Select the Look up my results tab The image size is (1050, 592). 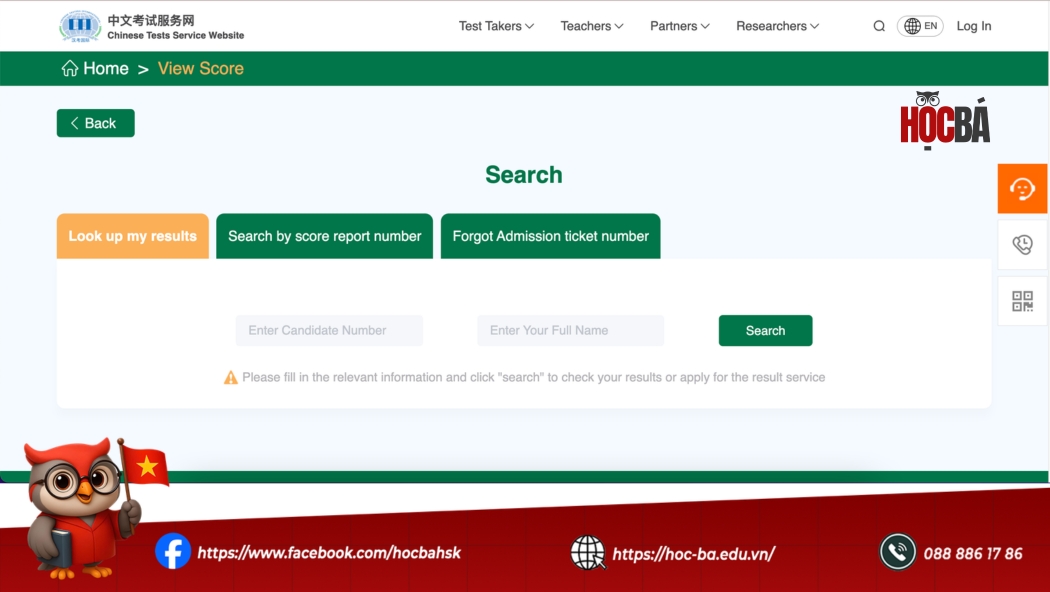point(133,236)
